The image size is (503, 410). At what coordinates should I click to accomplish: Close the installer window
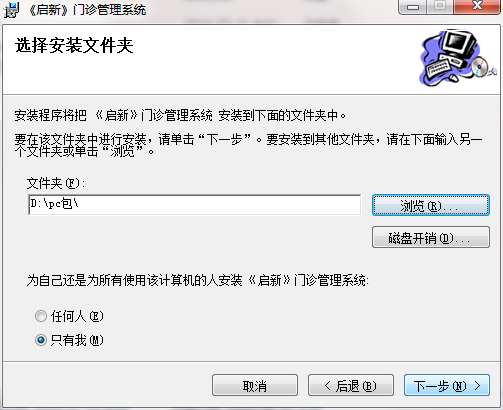point(477,7)
